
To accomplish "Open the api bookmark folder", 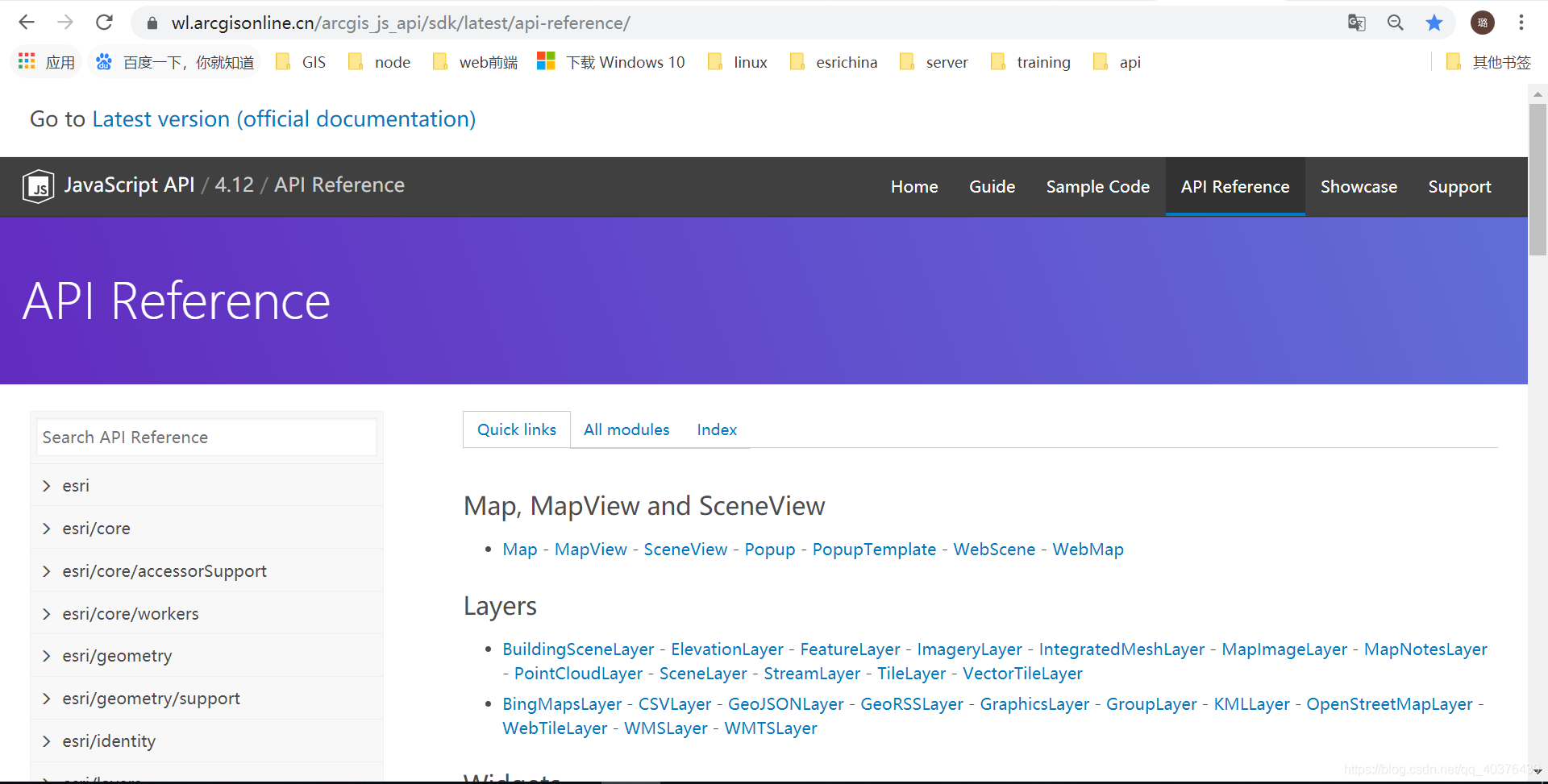I will [1117, 62].
